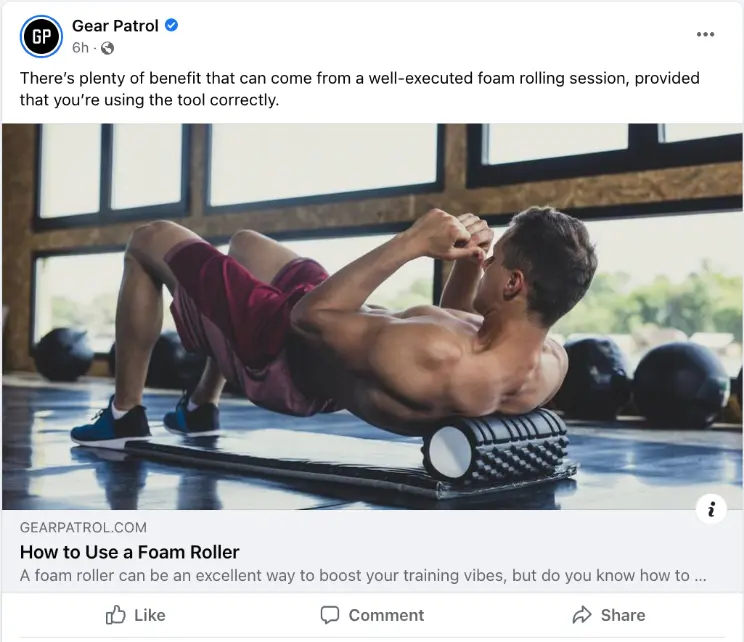
Task: Click the GEARPATROL.COM source domain
Action: click(83, 527)
